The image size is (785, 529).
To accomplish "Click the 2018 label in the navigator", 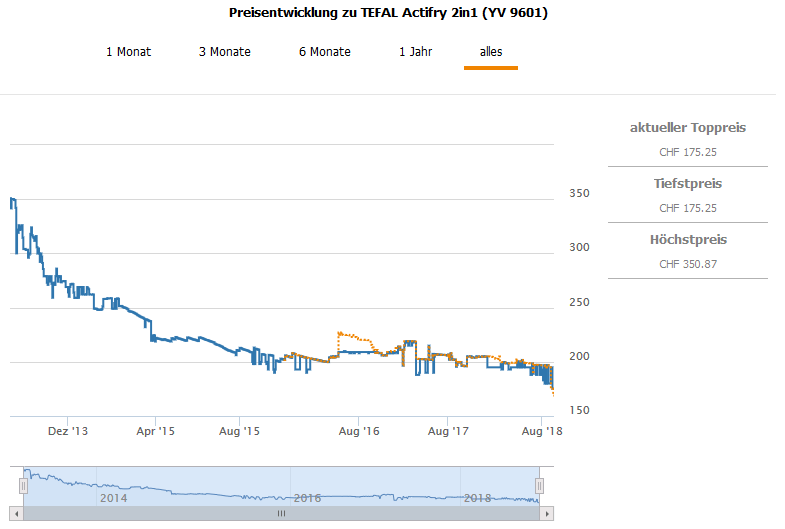I will tap(477, 497).
